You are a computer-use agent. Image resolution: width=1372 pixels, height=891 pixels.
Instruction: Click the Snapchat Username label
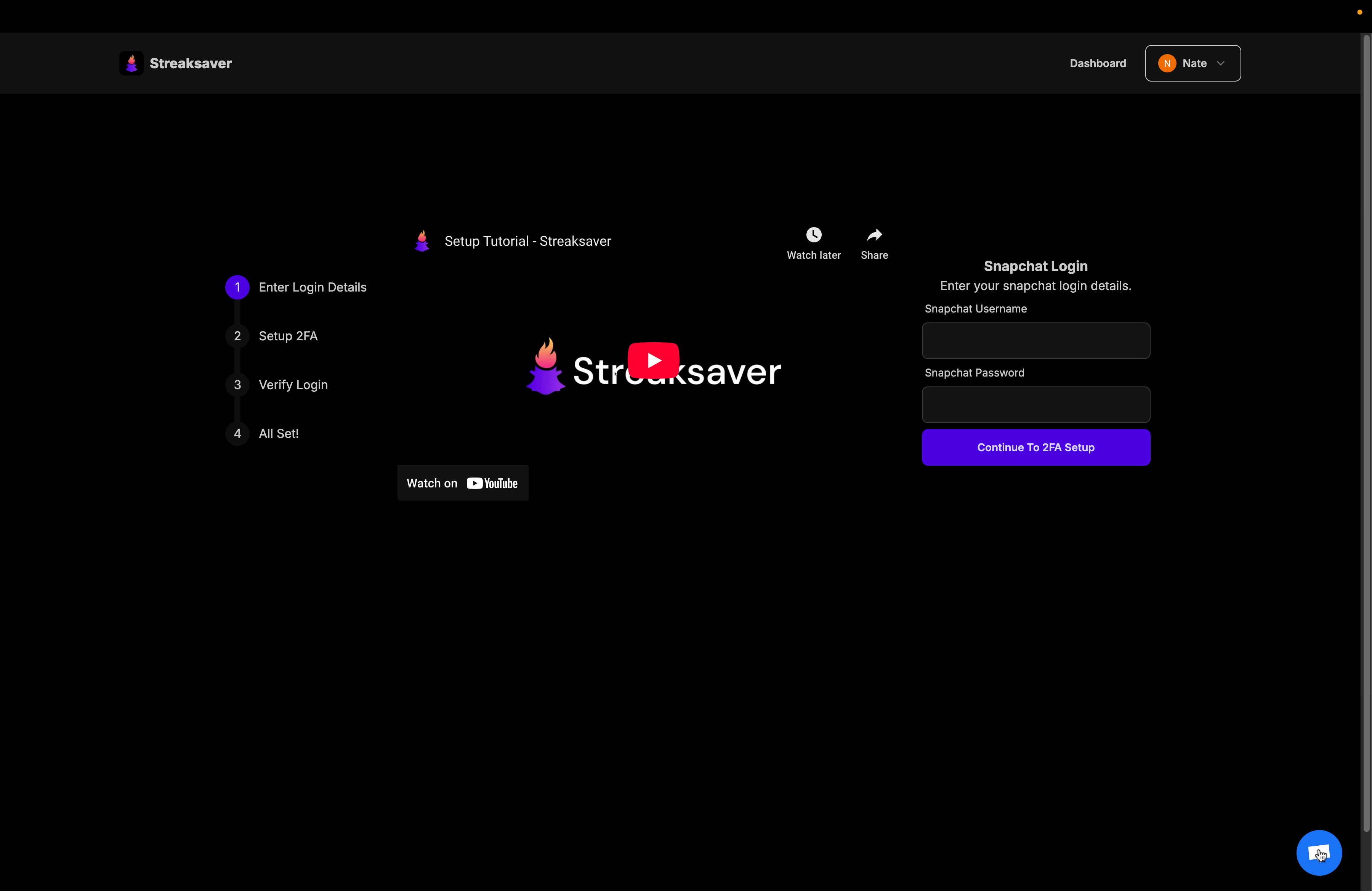975,309
